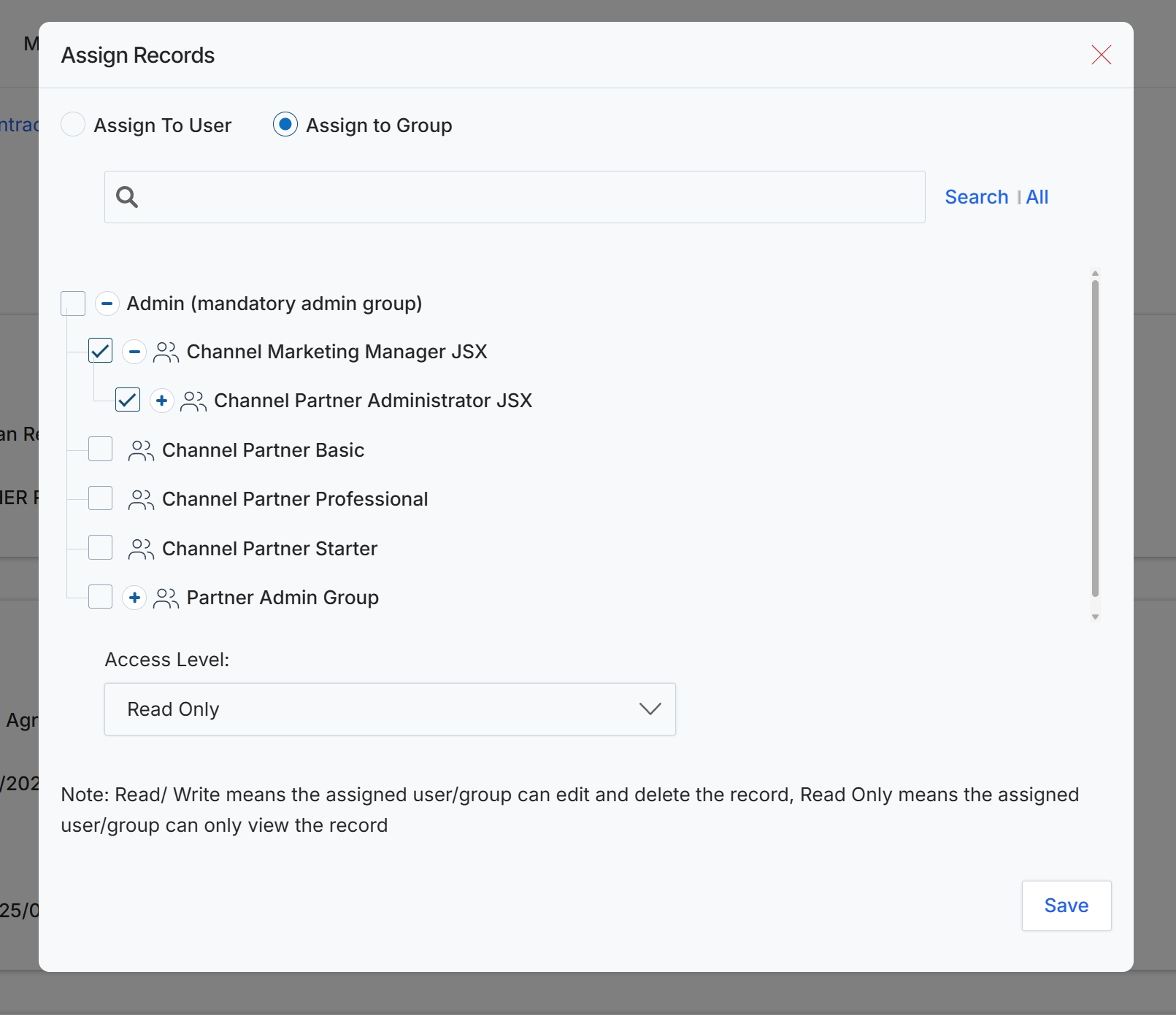Check the Channel Partner Starter checkbox
The height and width of the screenshot is (1015, 1176).
click(x=100, y=547)
